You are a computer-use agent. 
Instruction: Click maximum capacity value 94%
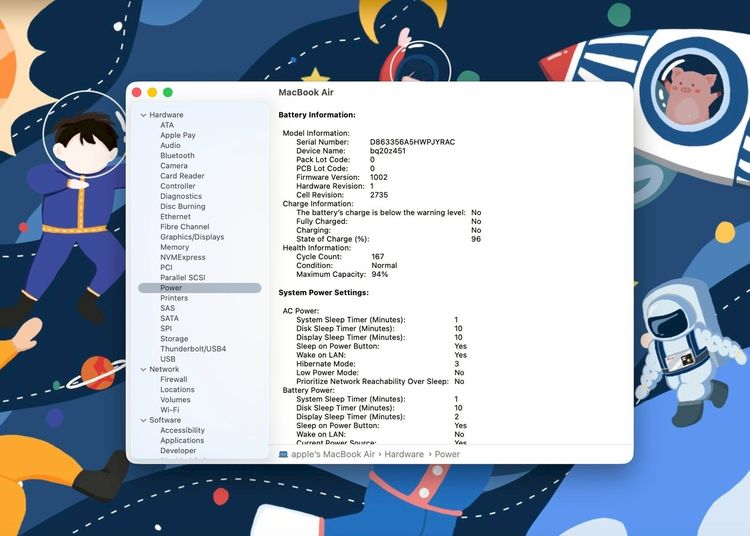click(x=380, y=274)
